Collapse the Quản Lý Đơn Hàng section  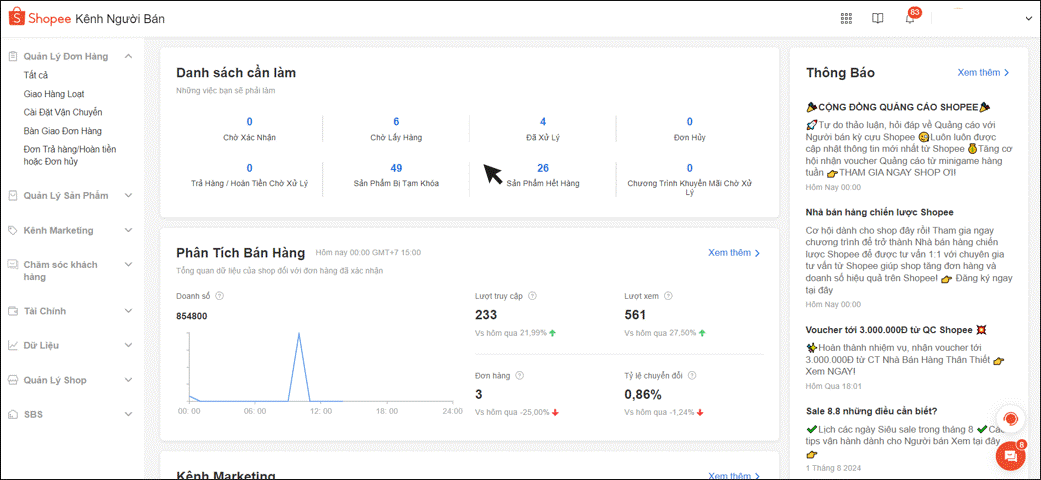(128, 57)
